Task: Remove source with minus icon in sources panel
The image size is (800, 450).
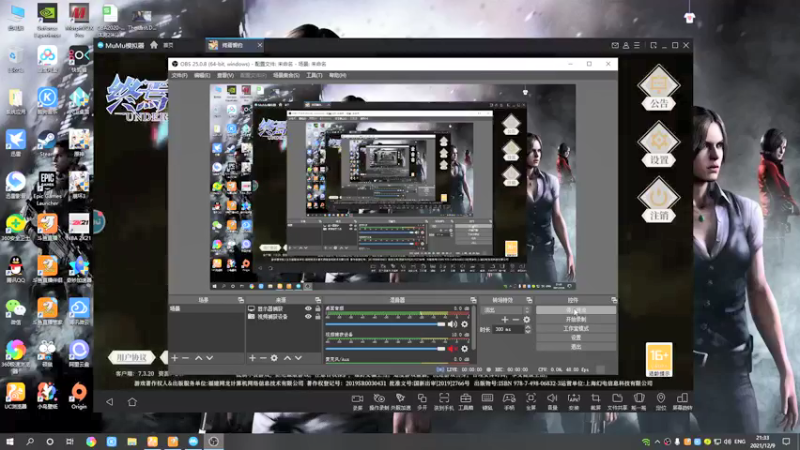Action: click(x=263, y=358)
